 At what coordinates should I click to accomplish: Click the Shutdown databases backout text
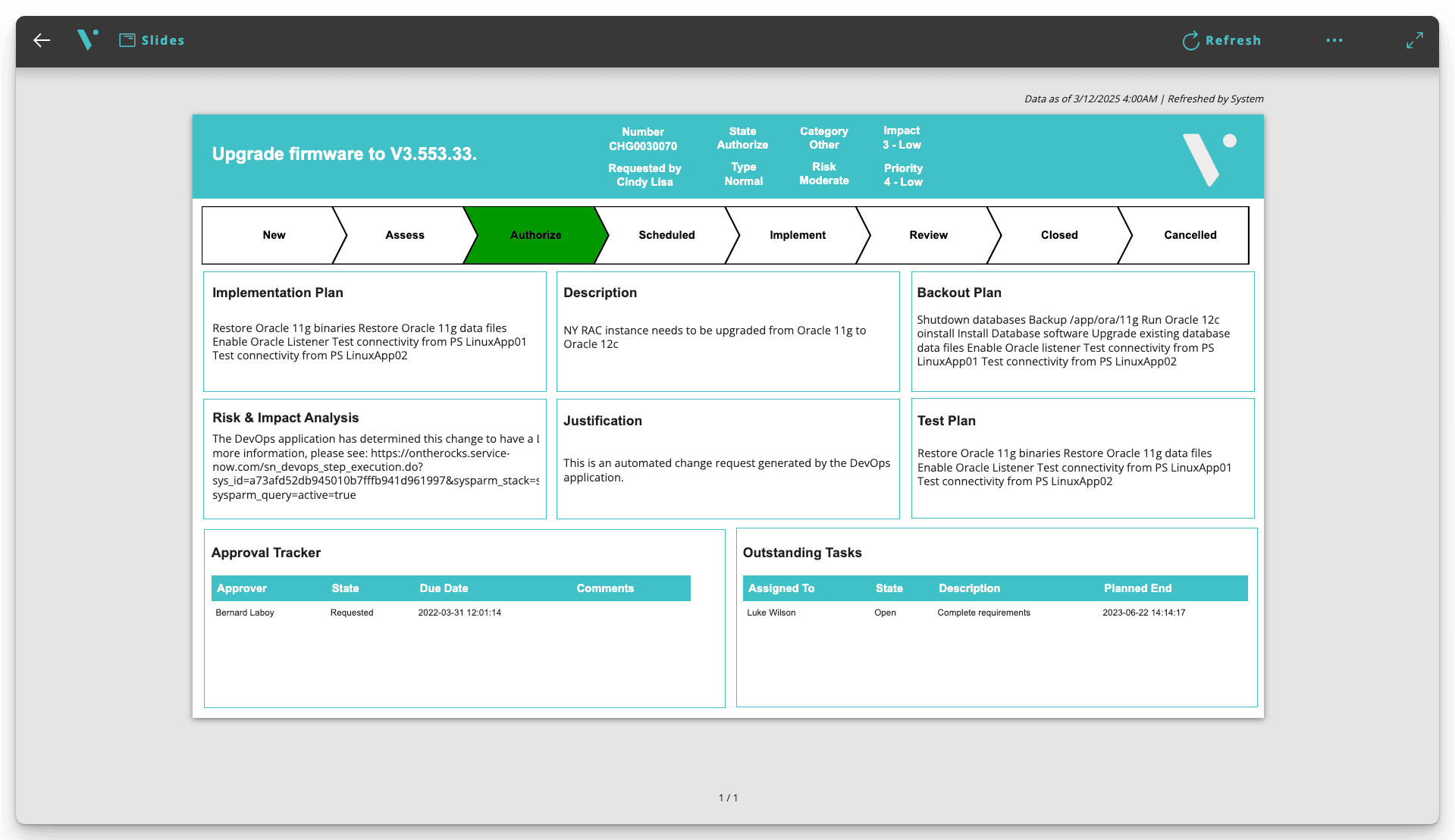[x=1073, y=340]
